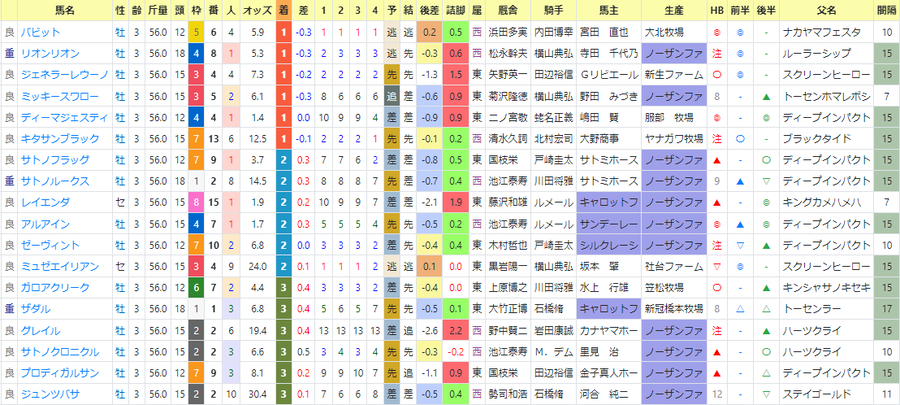Click the 着 column header
Viewport: 900px width, 405px height.
point(284,10)
